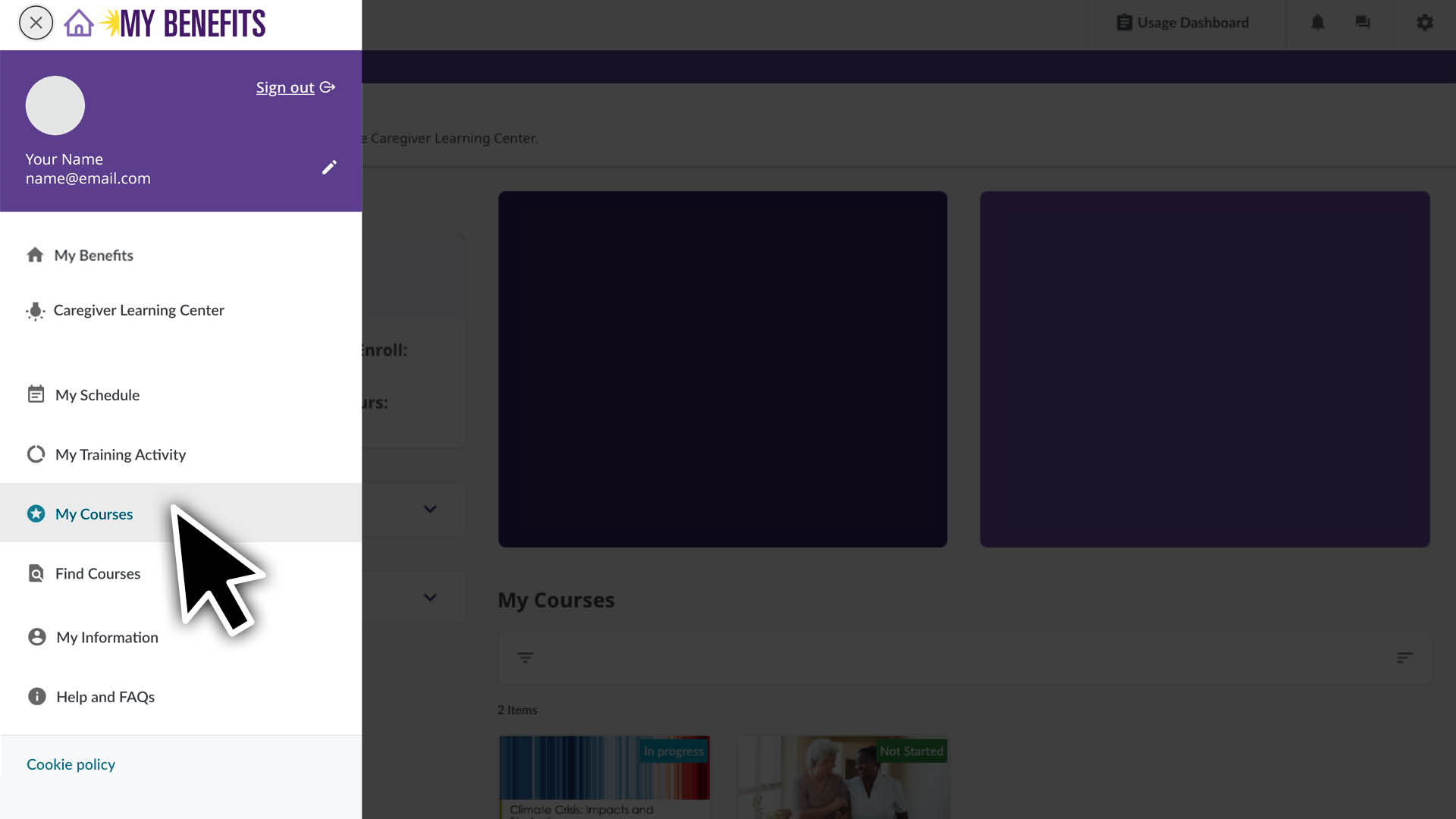Sign out of the account

pyautogui.click(x=285, y=87)
